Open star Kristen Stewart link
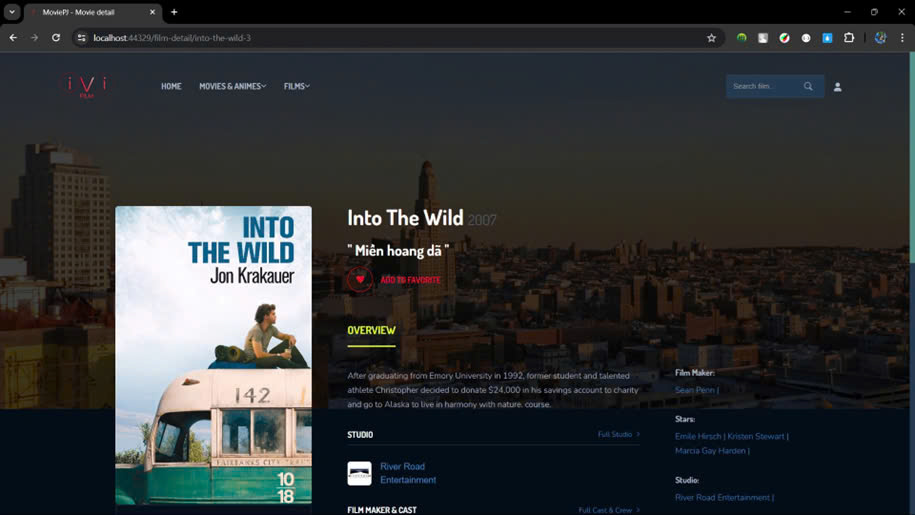Image resolution: width=915 pixels, height=515 pixels. (x=756, y=436)
